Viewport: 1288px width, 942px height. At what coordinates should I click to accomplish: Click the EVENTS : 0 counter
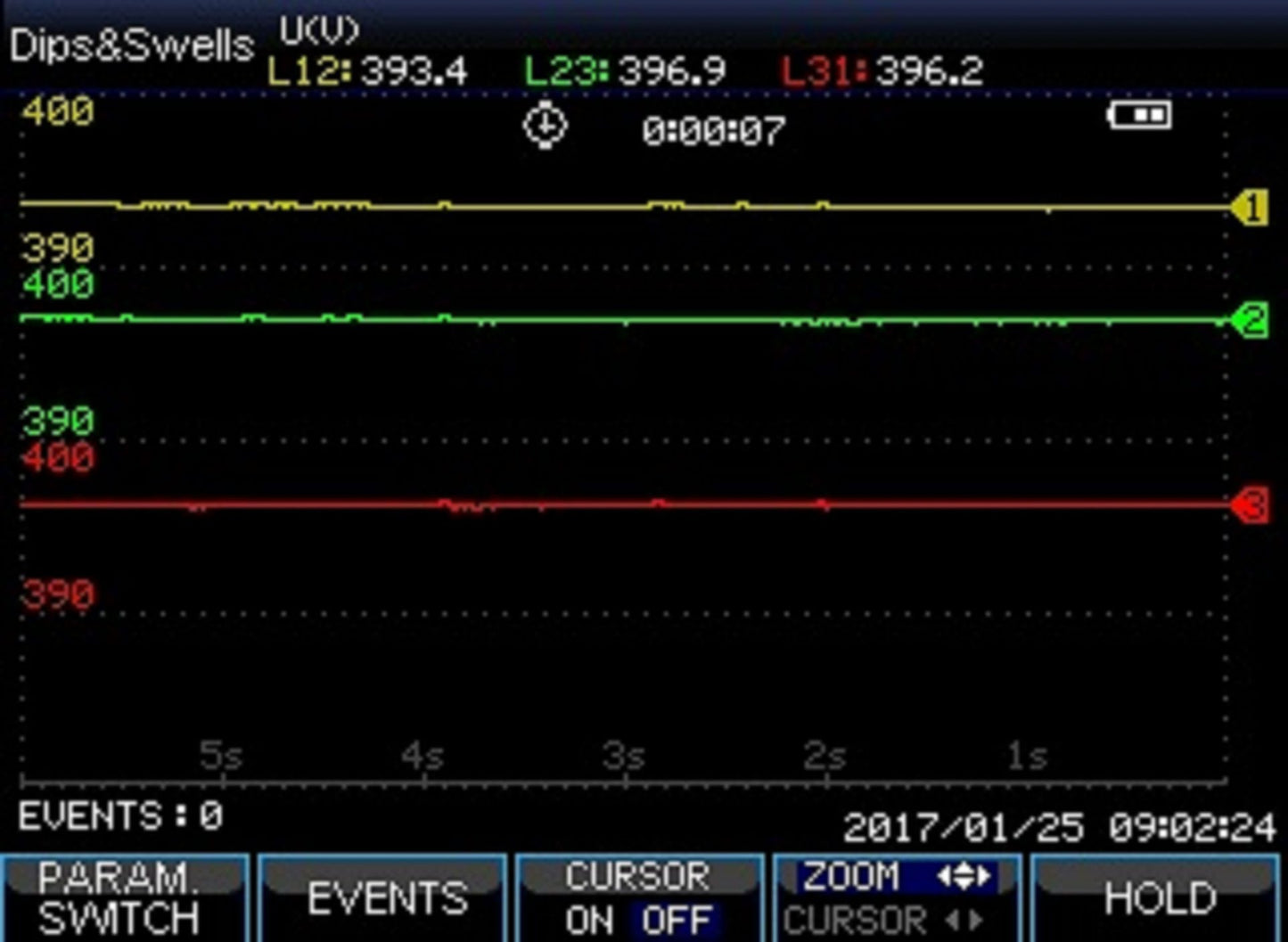point(120,816)
